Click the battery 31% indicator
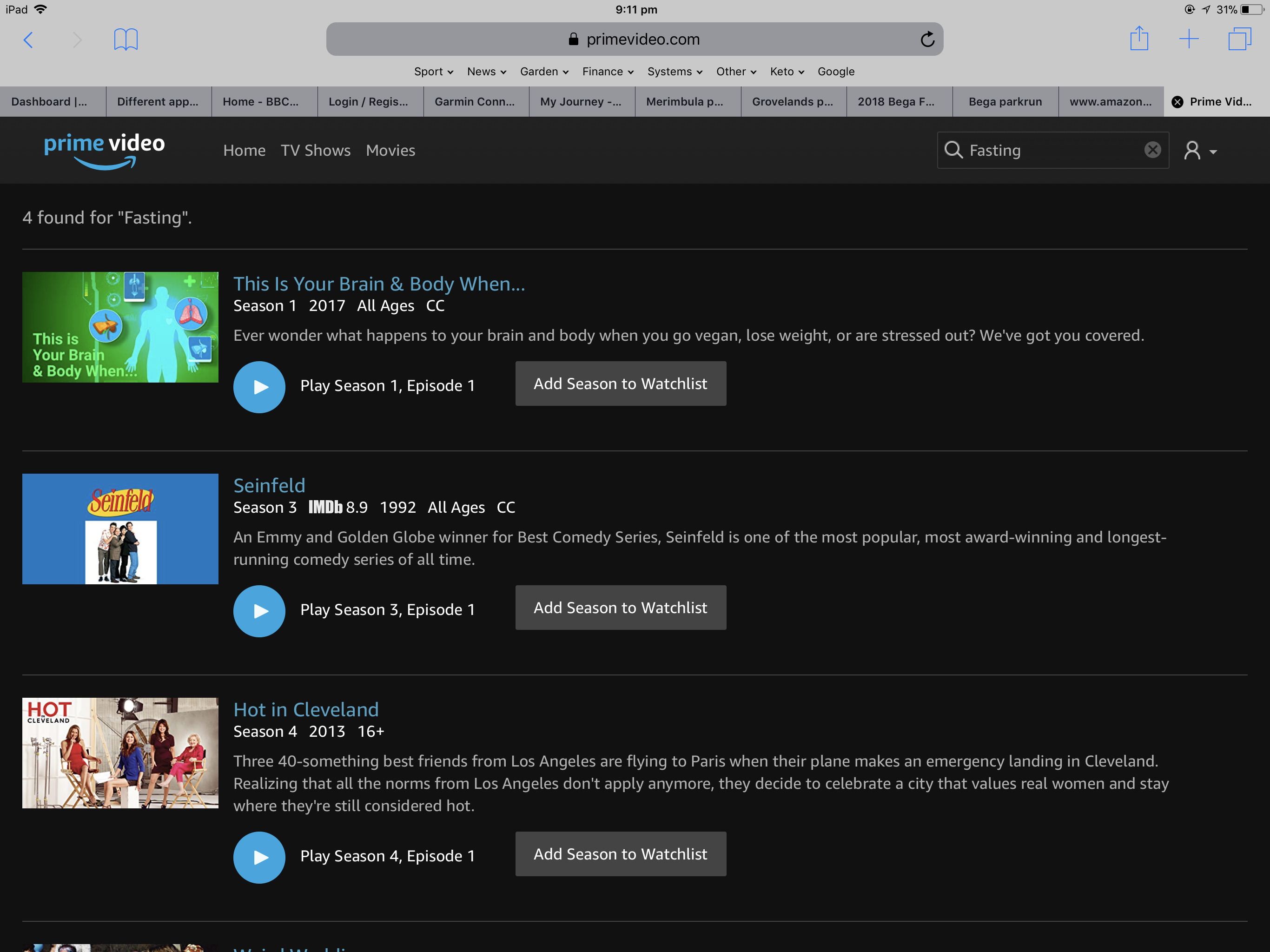The height and width of the screenshot is (952, 1270). click(x=1241, y=9)
